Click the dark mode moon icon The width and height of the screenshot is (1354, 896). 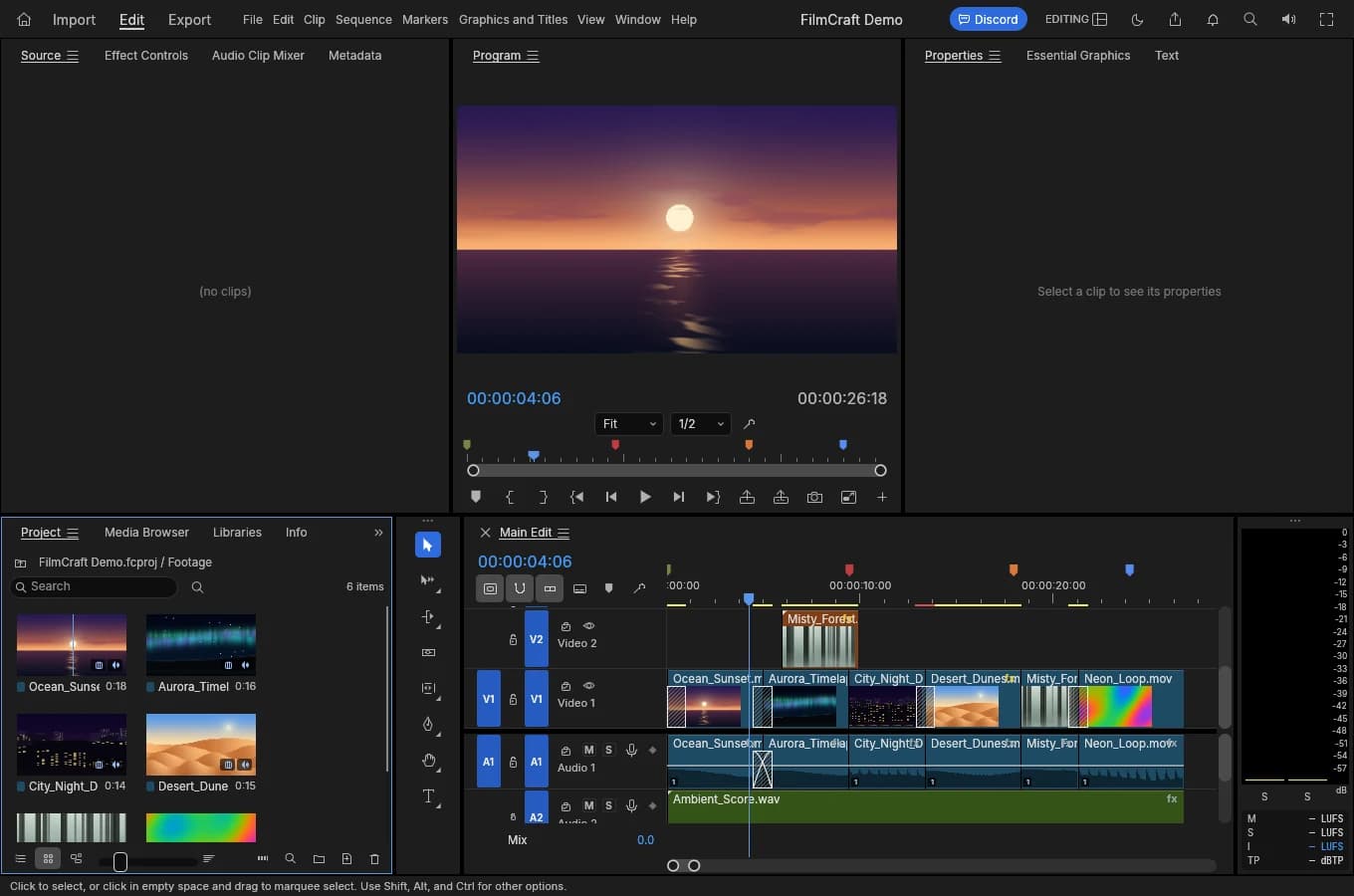[x=1137, y=19]
